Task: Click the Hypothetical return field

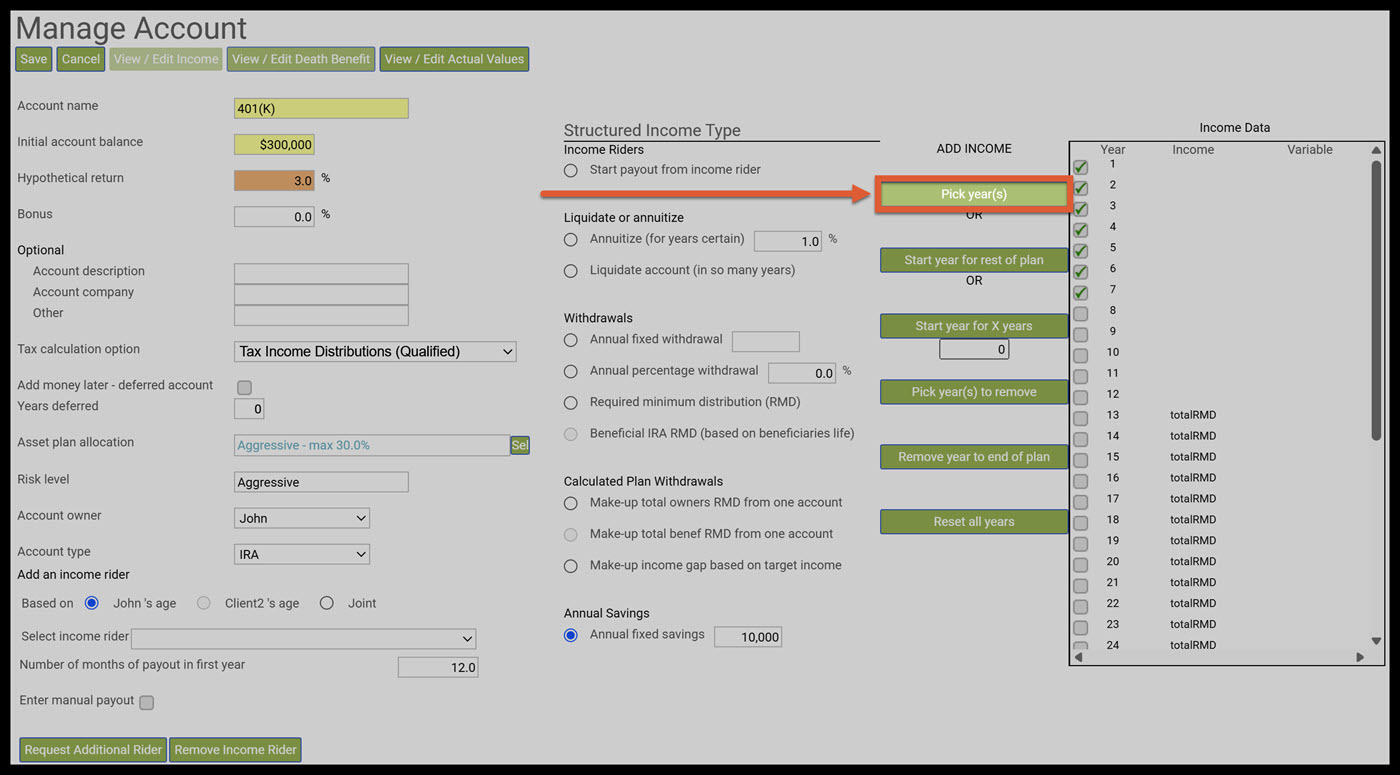Action: (274, 180)
